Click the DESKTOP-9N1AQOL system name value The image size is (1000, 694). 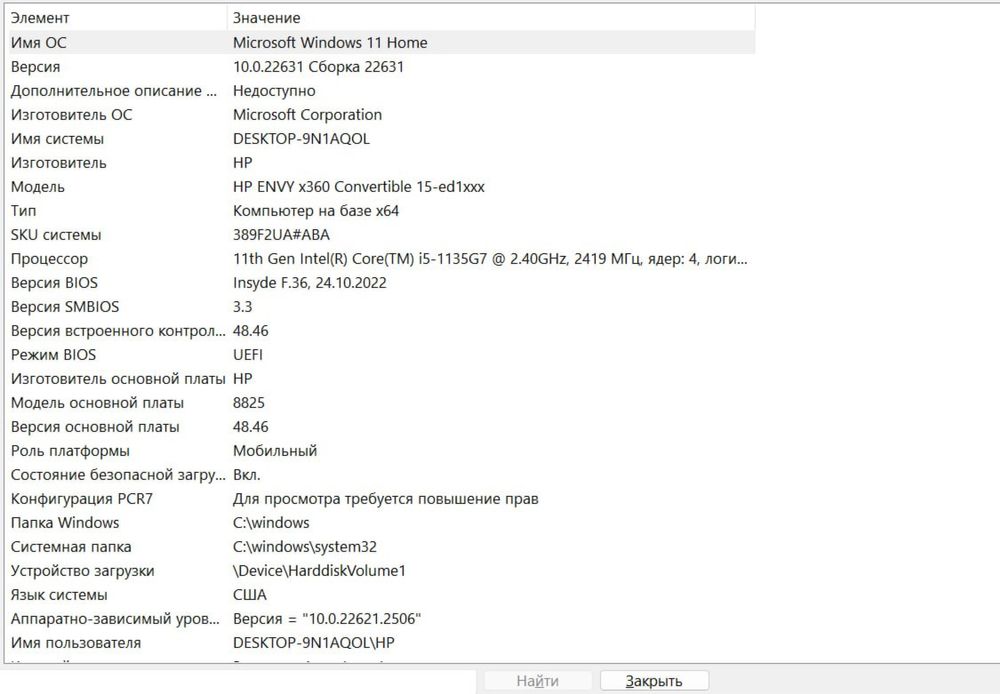pyautogui.click(x=301, y=139)
